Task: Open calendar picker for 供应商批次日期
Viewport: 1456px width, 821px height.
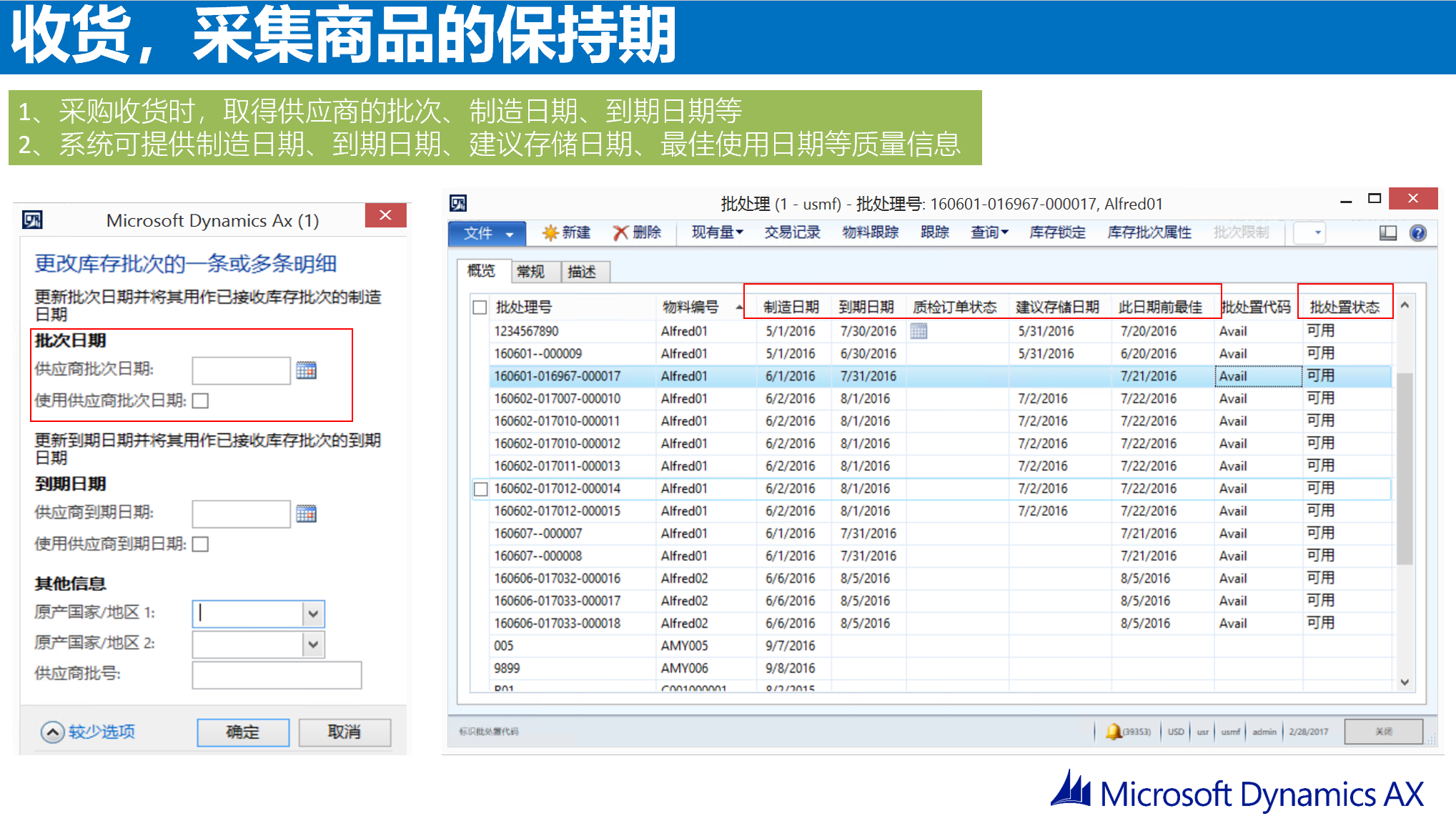Action: [306, 370]
